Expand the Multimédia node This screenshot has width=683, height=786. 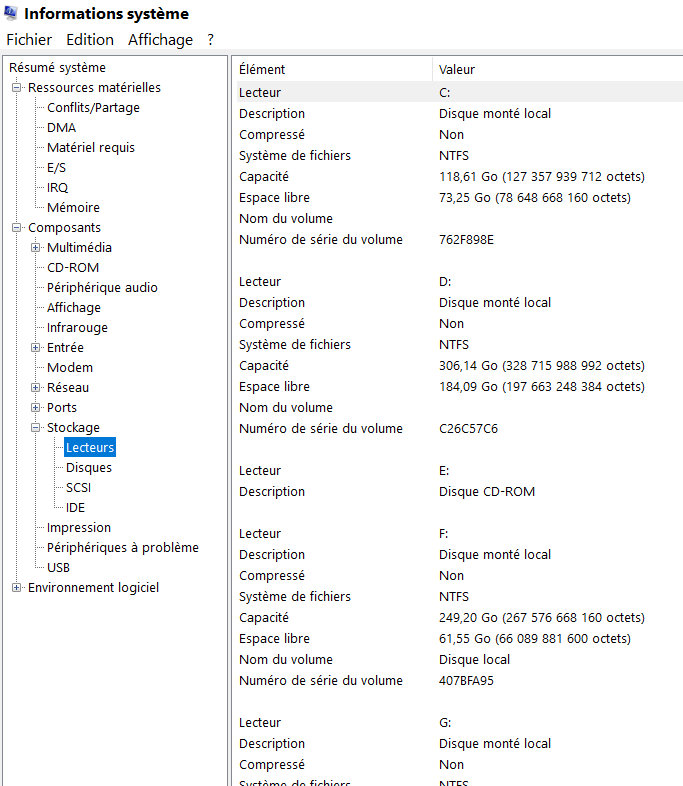point(36,248)
